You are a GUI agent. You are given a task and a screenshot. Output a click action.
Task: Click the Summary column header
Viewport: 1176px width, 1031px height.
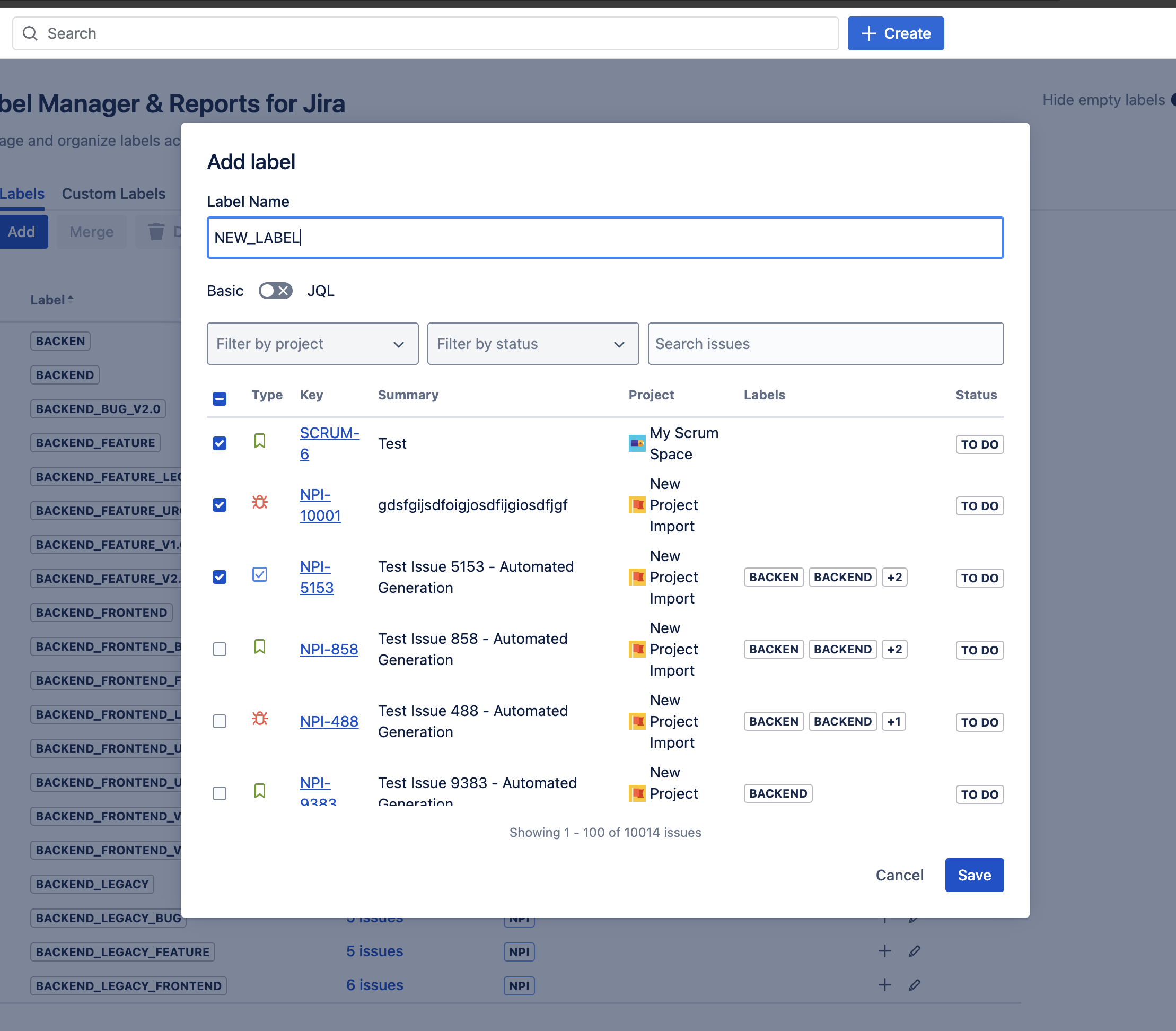pyautogui.click(x=408, y=395)
